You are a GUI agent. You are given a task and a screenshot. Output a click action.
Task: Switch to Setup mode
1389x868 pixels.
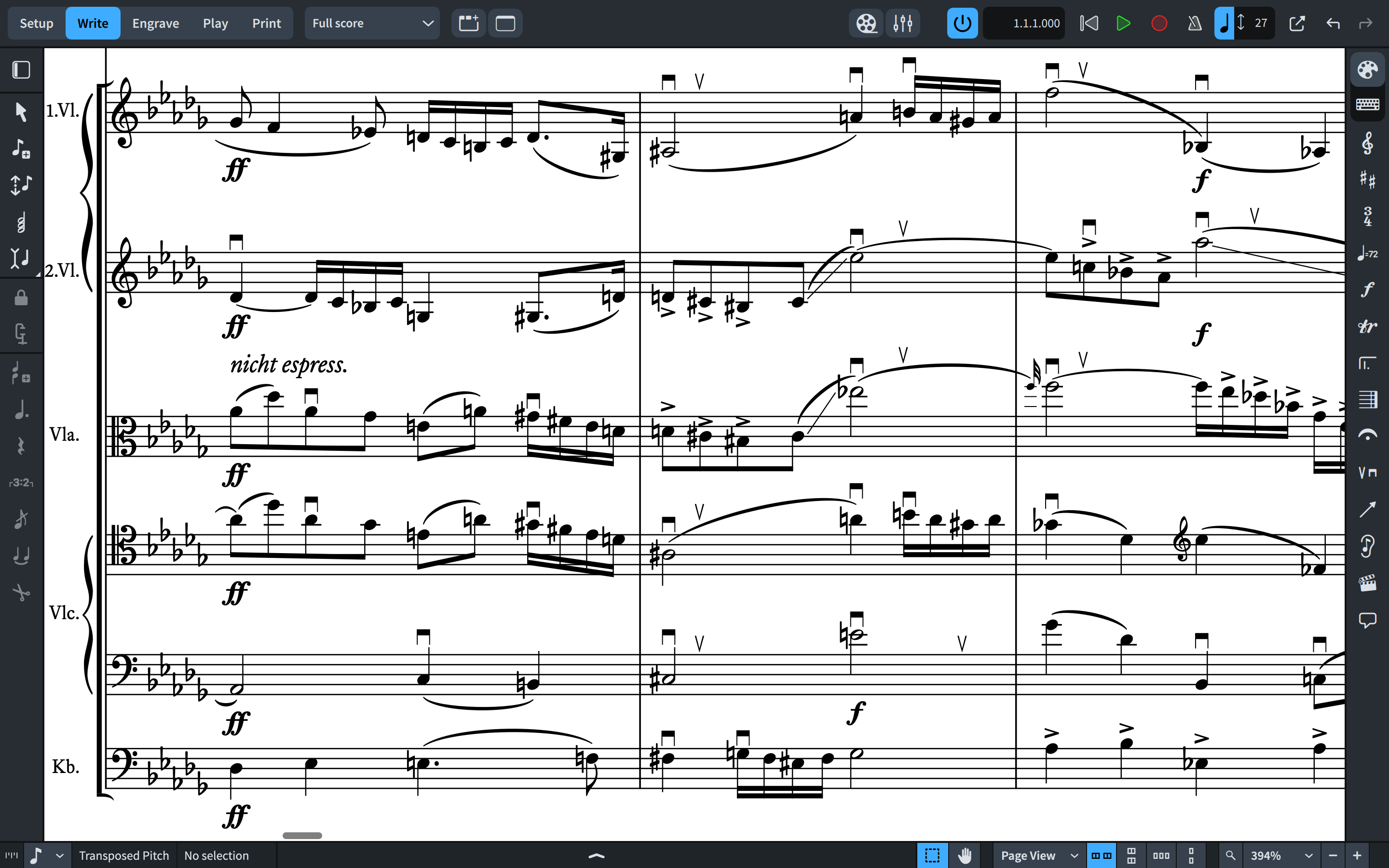(36, 24)
